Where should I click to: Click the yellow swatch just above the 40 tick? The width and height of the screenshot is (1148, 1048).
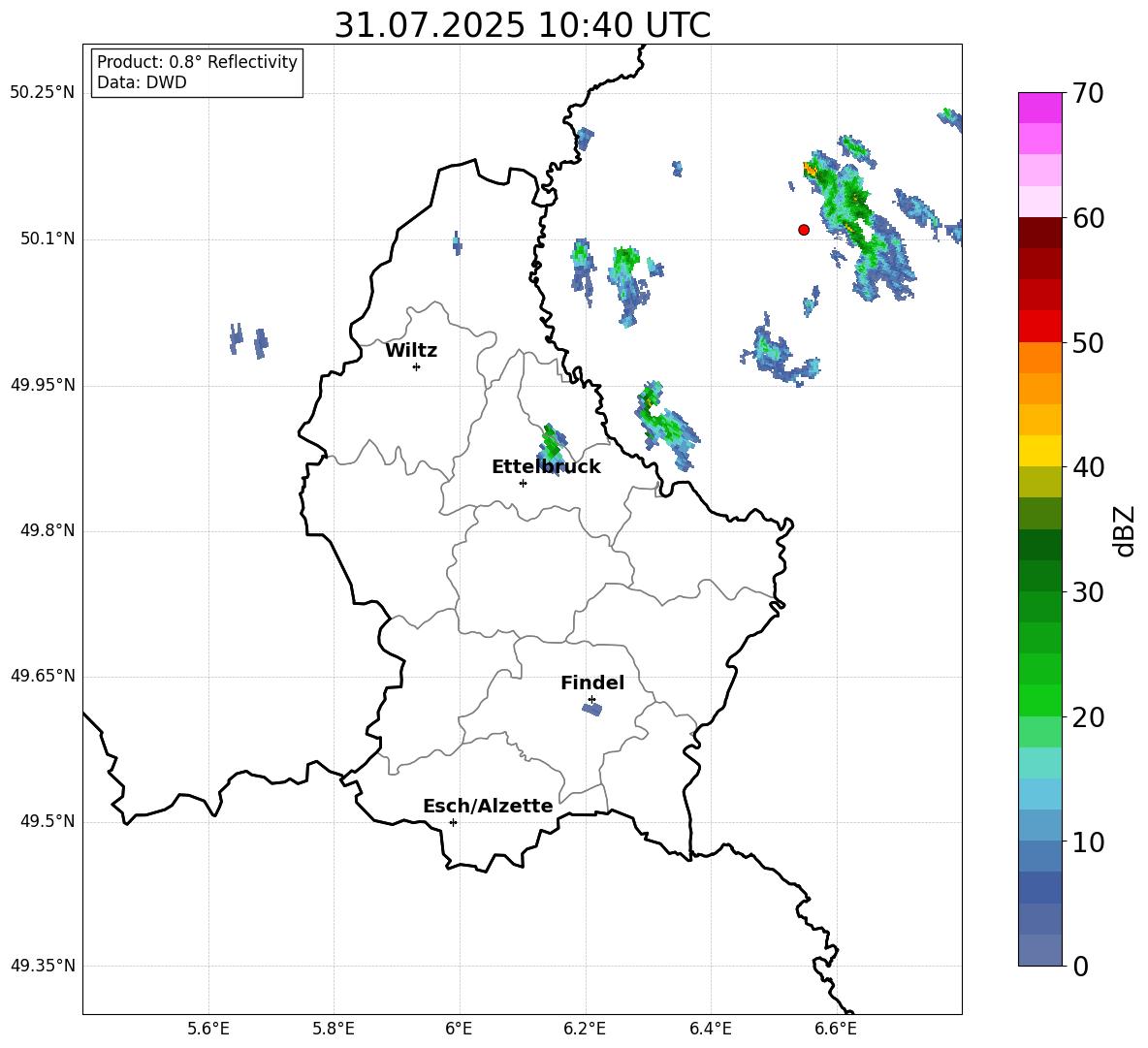point(1039,451)
